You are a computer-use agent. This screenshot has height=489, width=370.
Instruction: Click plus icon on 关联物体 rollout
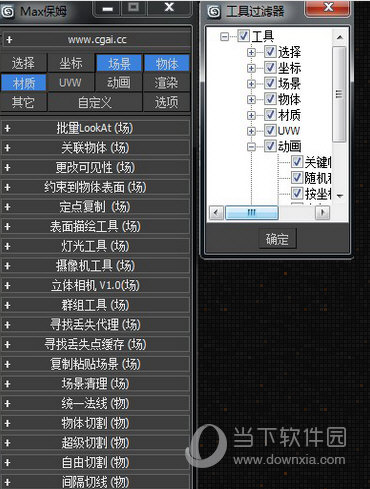[x=7, y=148]
